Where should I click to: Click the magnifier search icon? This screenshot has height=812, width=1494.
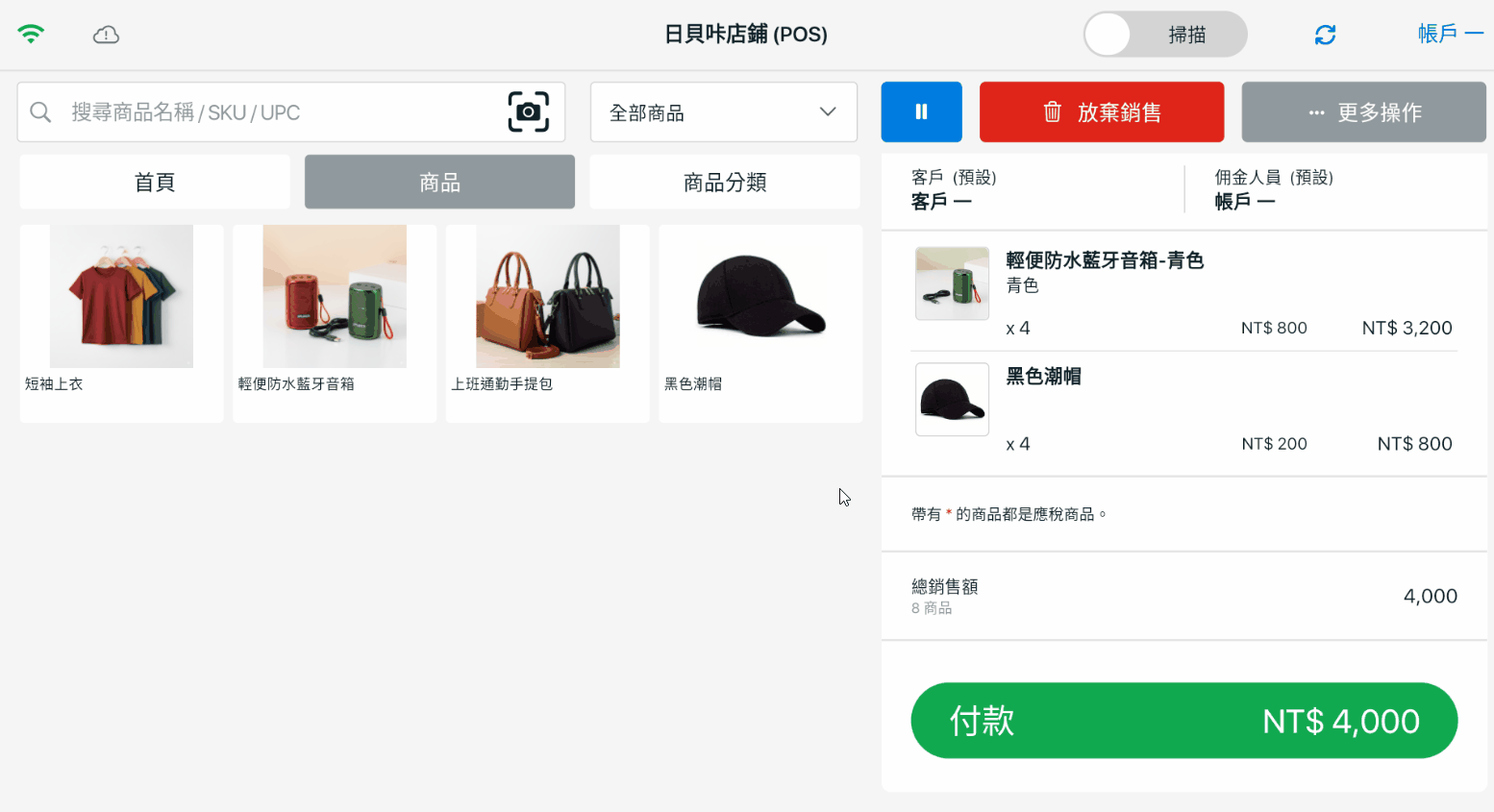40,112
